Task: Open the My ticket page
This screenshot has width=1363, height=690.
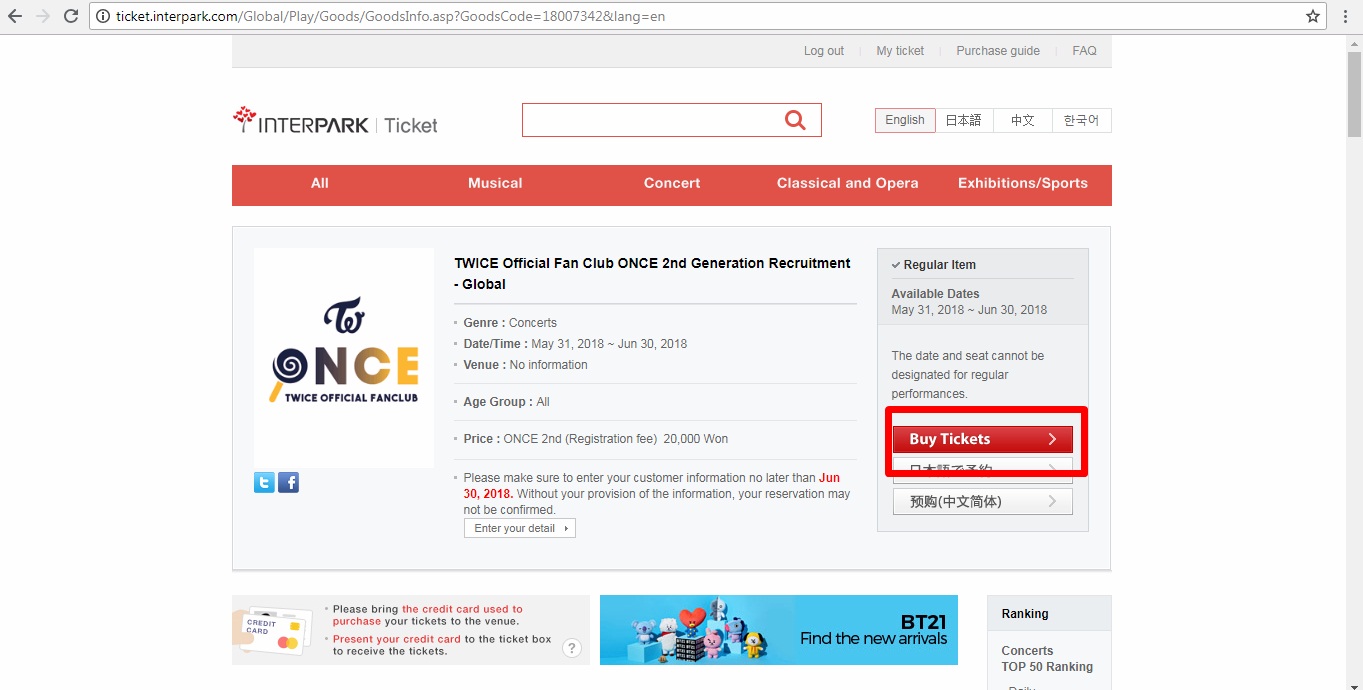Action: (x=900, y=51)
